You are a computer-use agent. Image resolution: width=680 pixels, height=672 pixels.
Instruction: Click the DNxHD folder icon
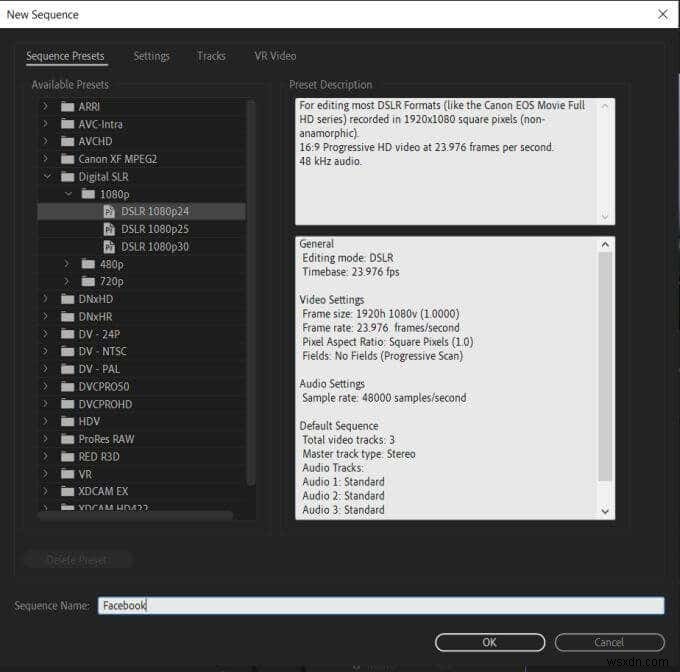click(67, 299)
